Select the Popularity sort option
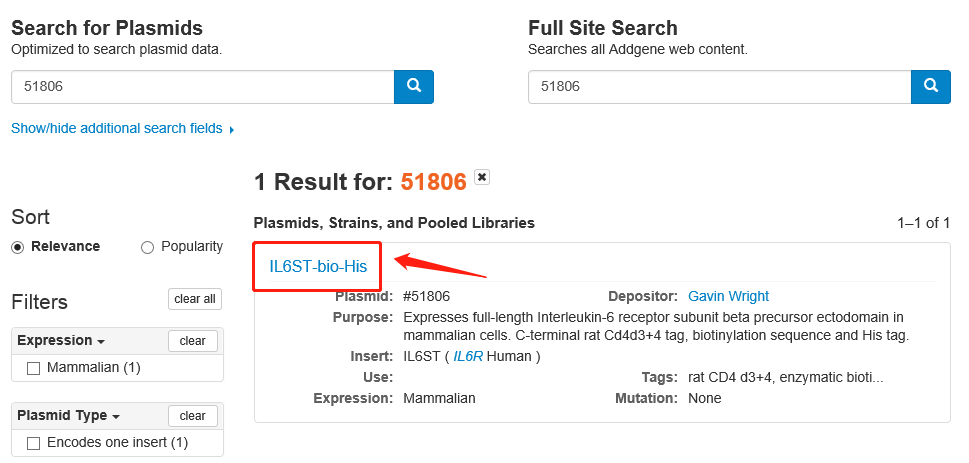The width and height of the screenshot is (969, 463). pyautogui.click(x=148, y=247)
